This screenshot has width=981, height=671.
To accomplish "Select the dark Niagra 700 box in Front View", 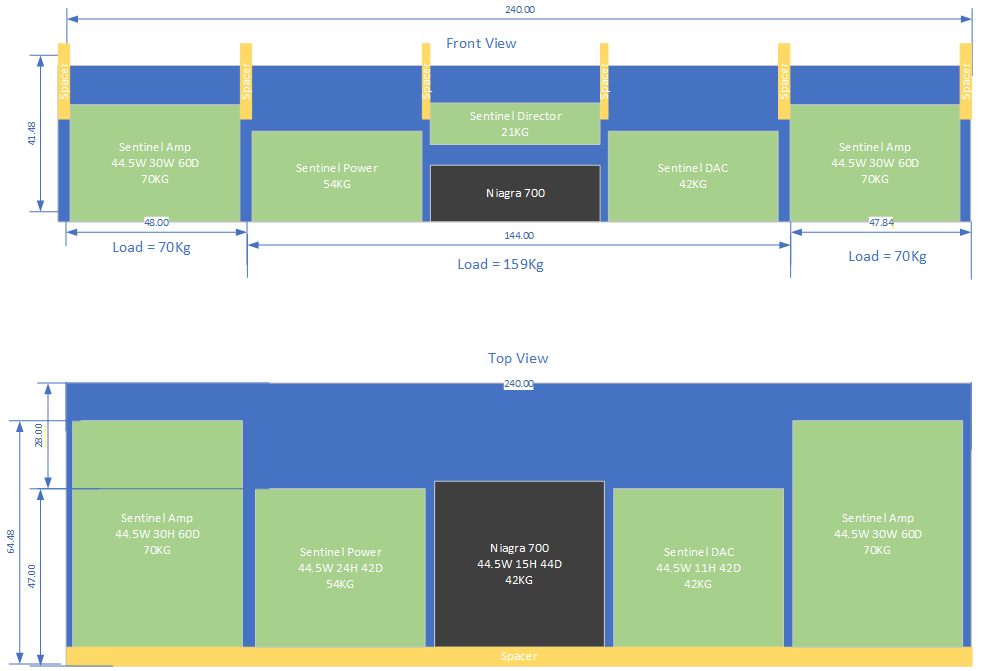I will [515, 193].
